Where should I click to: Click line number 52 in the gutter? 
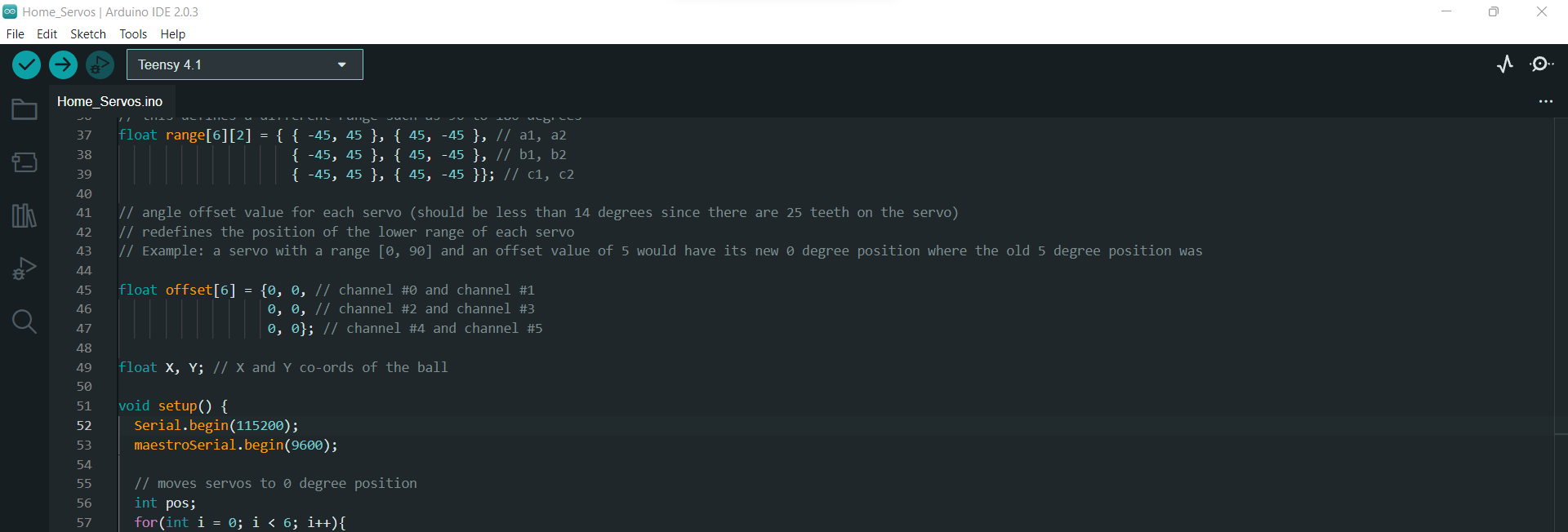click(x=84, y=425)
